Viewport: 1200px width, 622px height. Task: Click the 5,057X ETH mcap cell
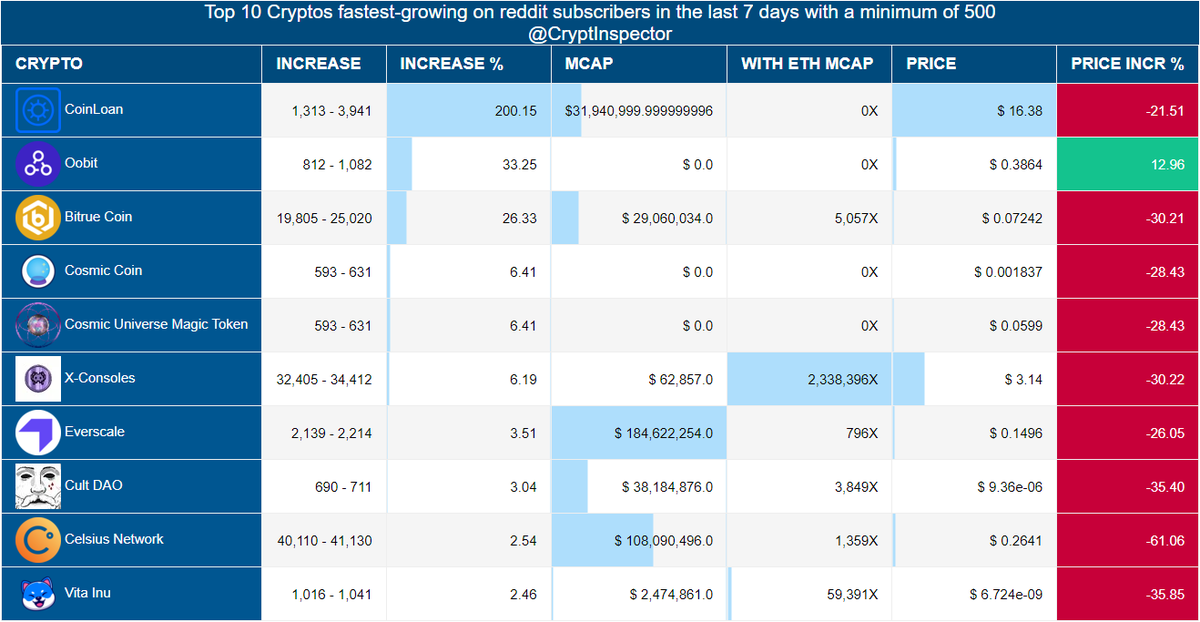[809, 218]
